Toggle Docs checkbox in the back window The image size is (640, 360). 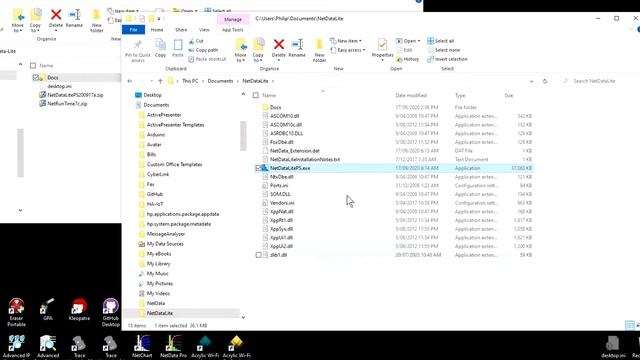click(36, 77)
